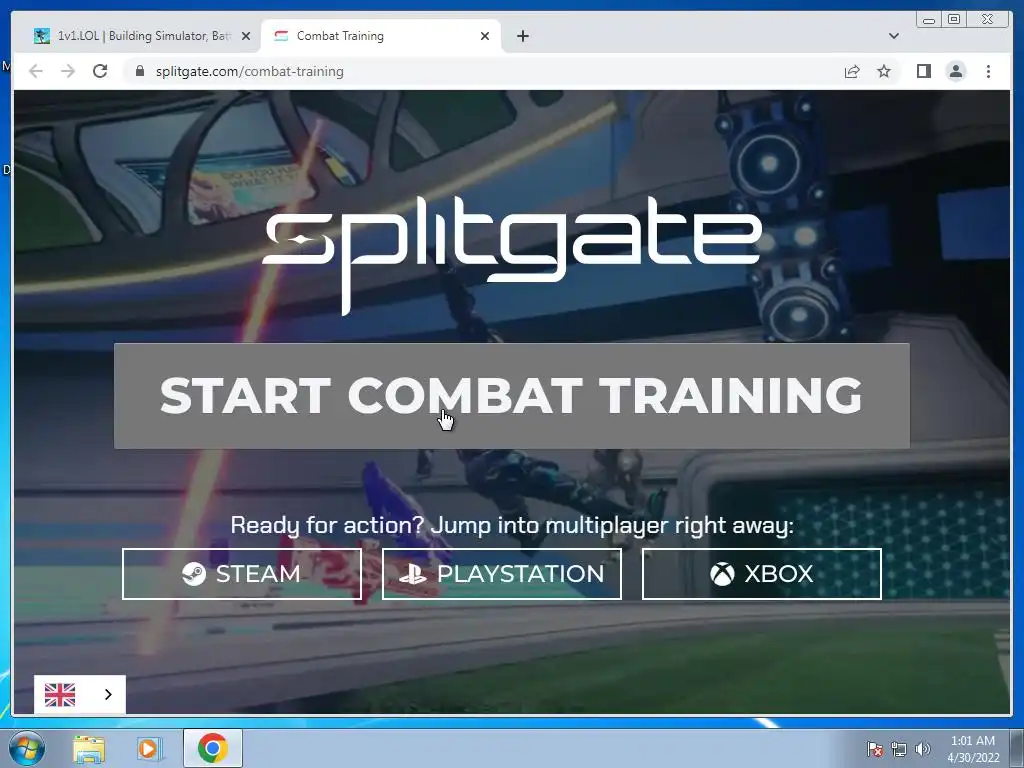Viewport: 1024px width, 768px height.
Task: Open File Explorer from the taskbar
Action: [x=89, y=748]
